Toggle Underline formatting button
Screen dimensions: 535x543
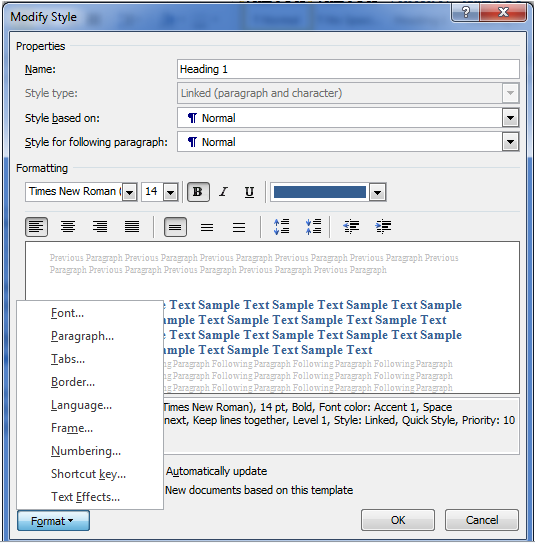pos(249,192)
